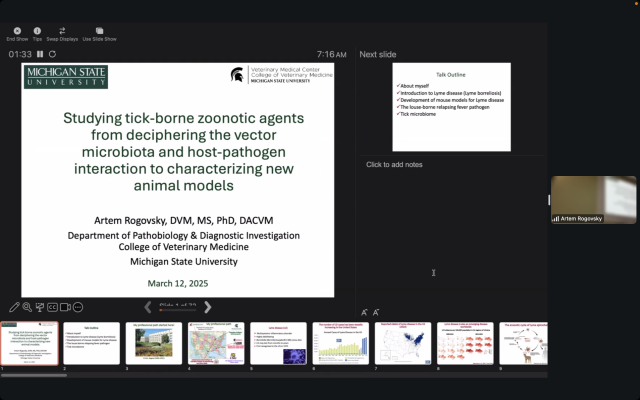Click the black screen presenter icon

pos(40,307)
